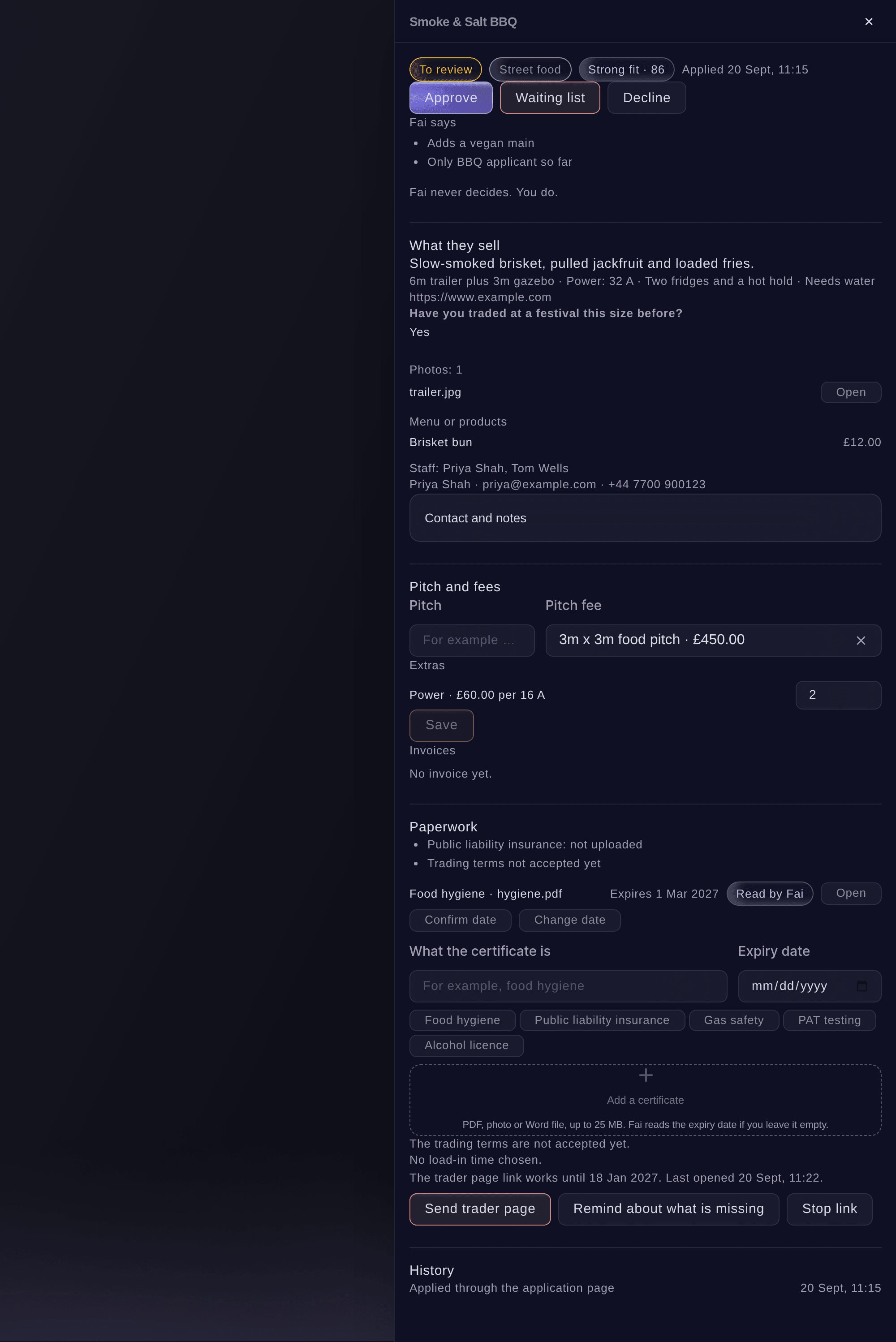Decline this trader application
This screenshot has height=1342, width=896.
coord(646,98)
